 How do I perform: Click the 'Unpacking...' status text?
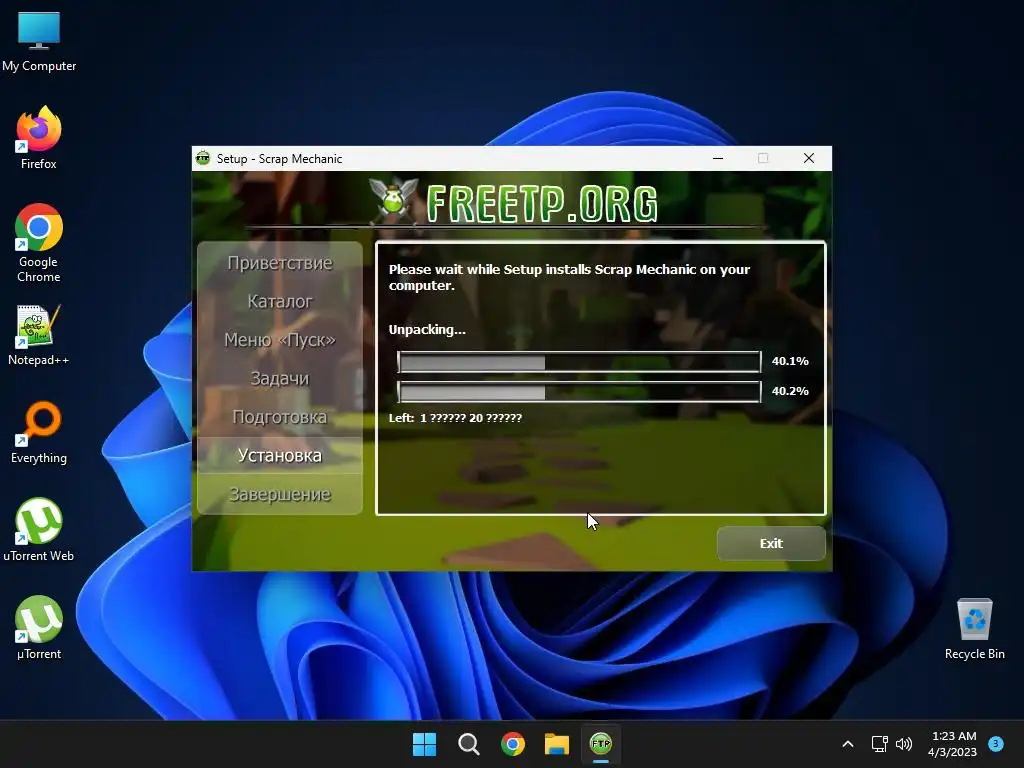pyautogui.click(x=427, y=330)
